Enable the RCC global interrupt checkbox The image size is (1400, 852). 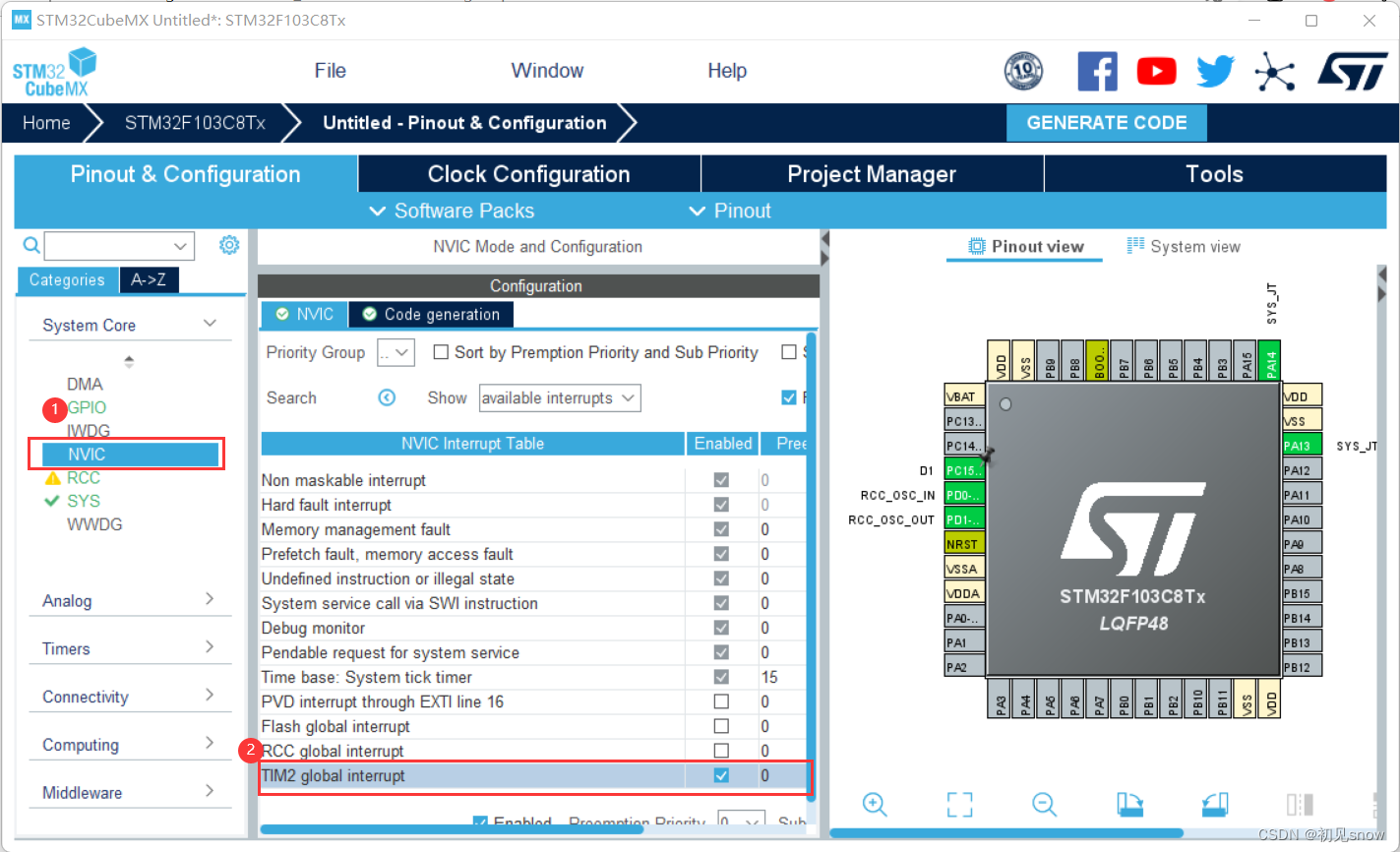click(x=721, y=751)
